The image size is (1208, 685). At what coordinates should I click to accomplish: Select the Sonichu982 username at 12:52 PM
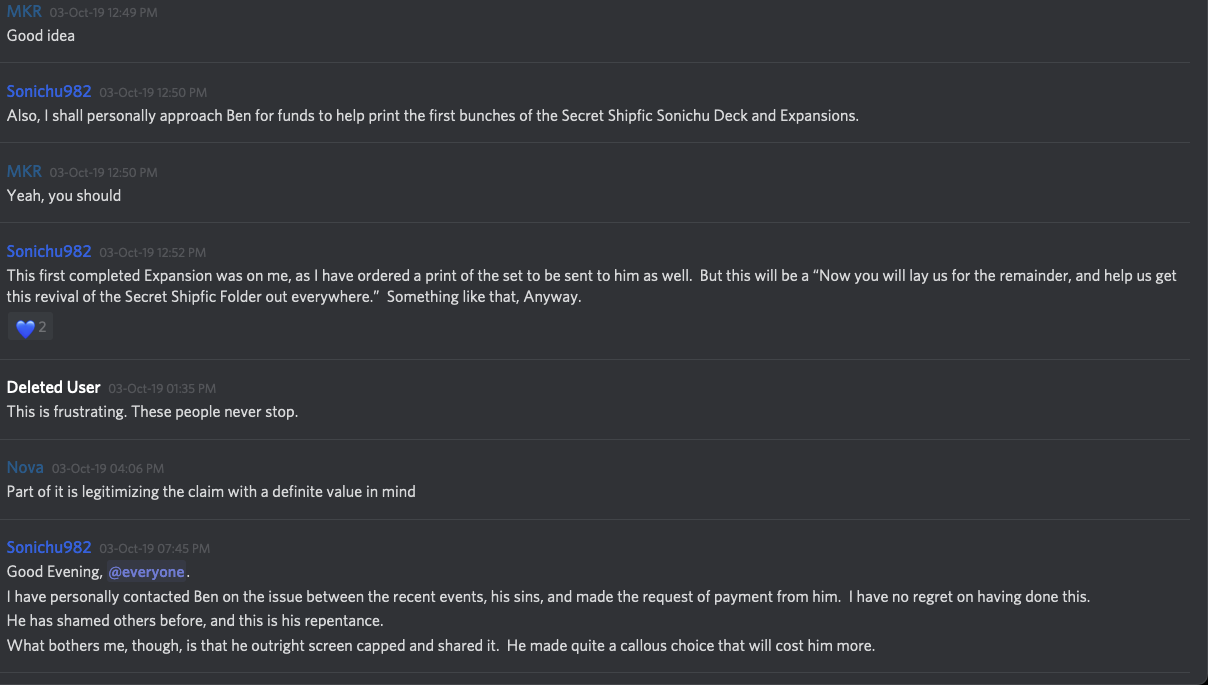[49, 251]
